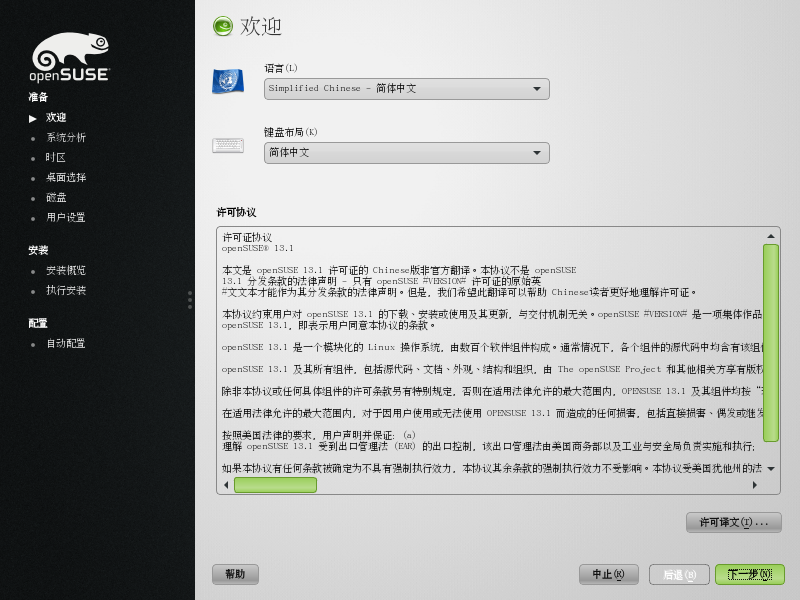The width and height of the screenshot is (800, 600).
Task: Click the openSUSE chameleon logo
Action: [x=69, y=57]
